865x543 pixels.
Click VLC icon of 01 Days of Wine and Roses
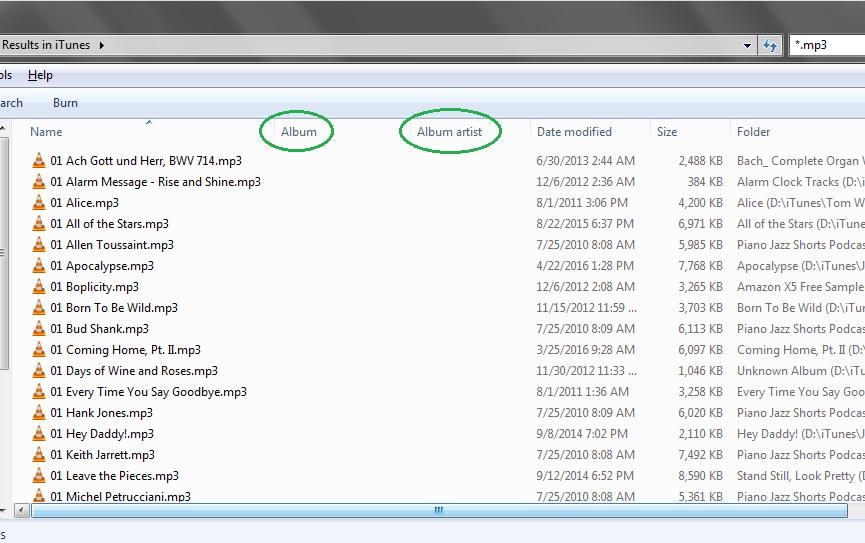(x=39, y=370)
